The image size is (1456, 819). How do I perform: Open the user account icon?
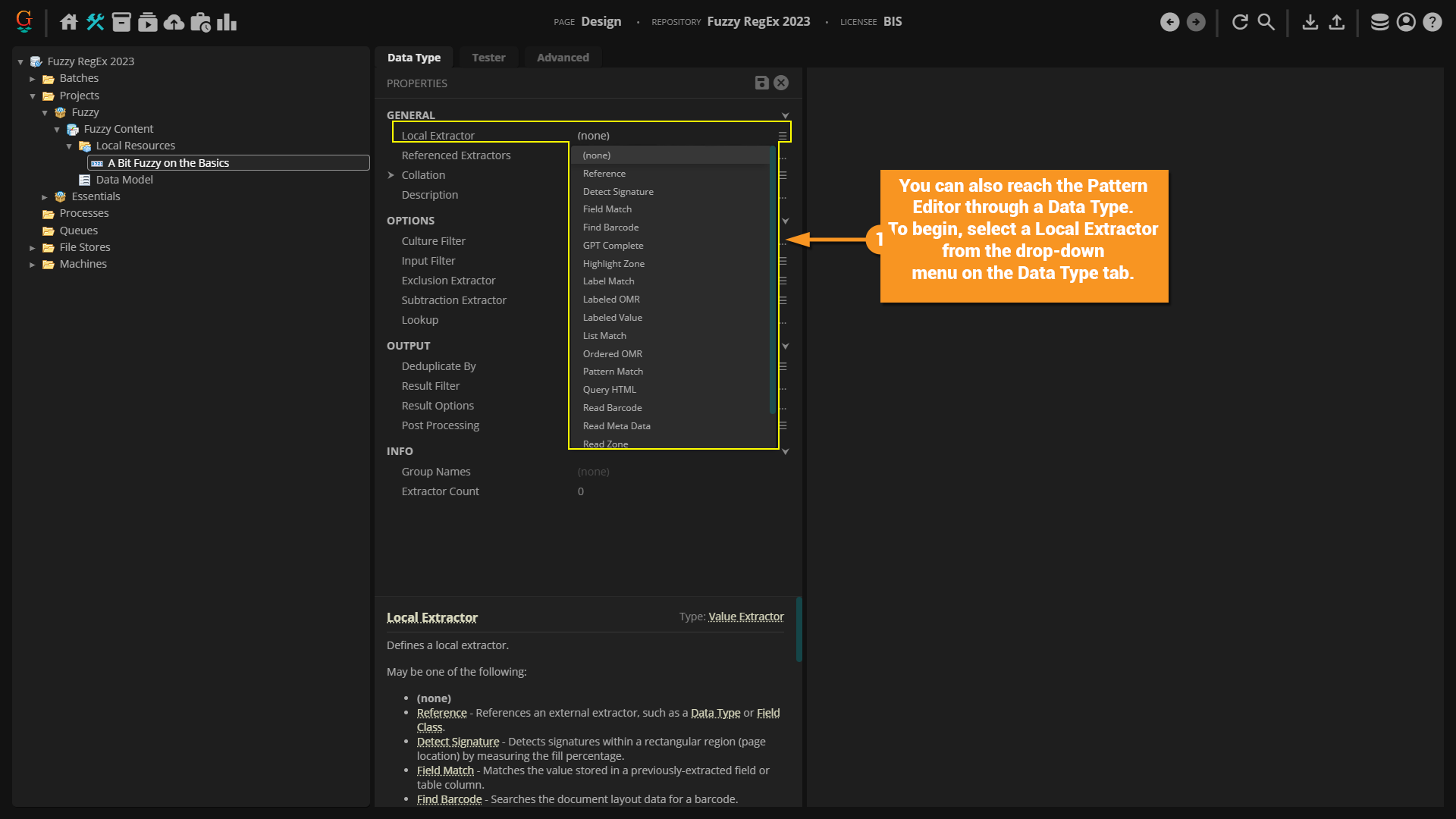(1406, 22)
